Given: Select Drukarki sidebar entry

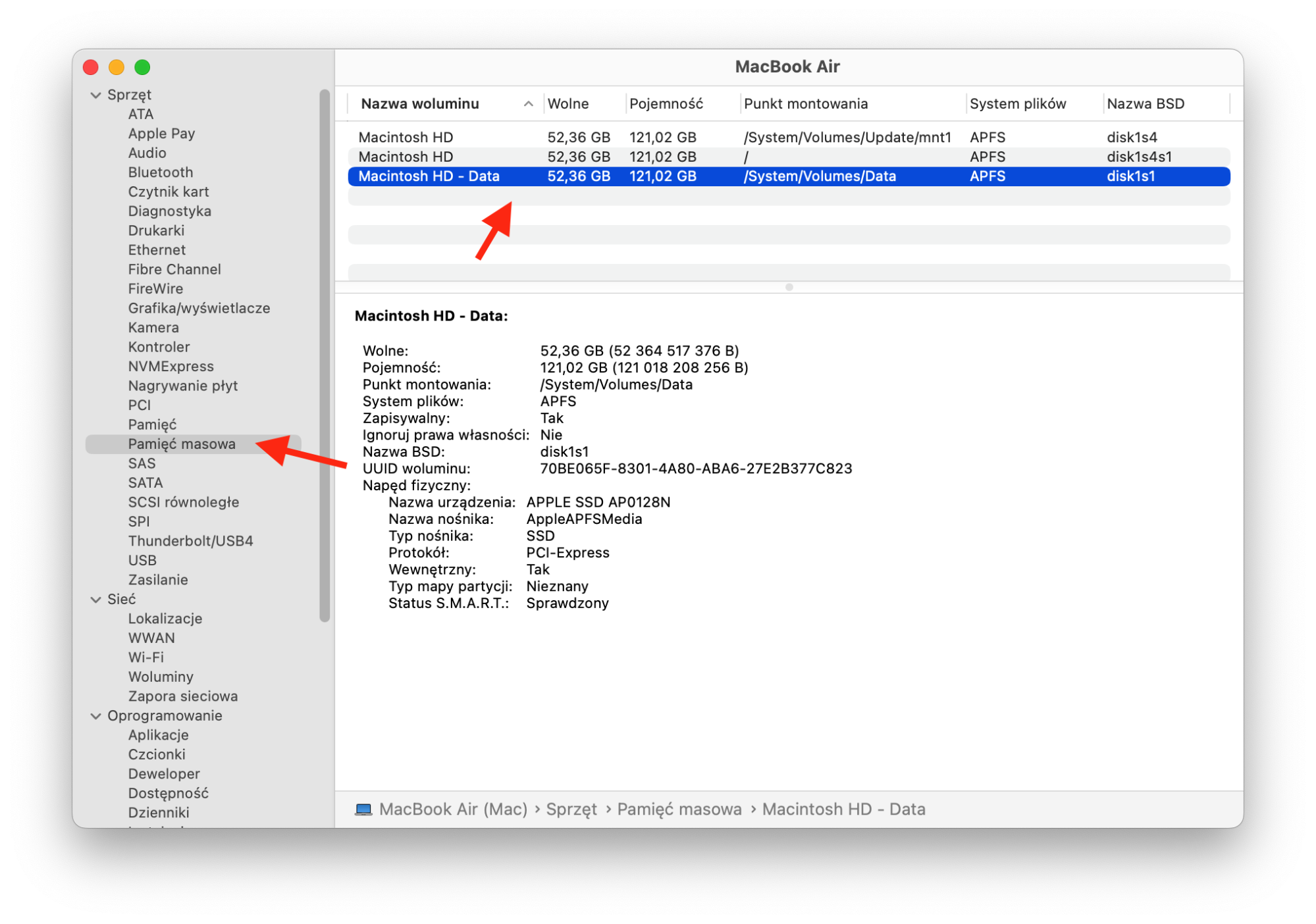Looking at the screenshot, I should click(x=156, y=231).
